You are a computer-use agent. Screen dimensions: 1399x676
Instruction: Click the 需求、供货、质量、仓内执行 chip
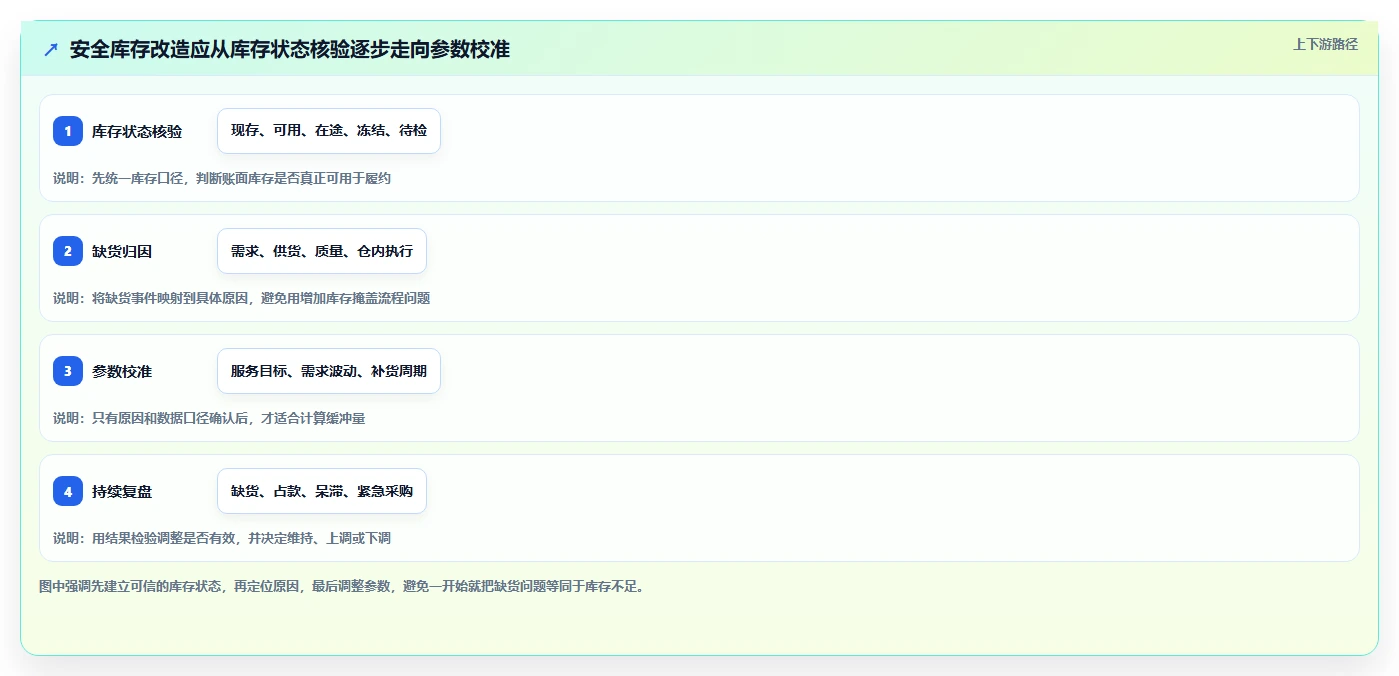(x=322, y=251)
